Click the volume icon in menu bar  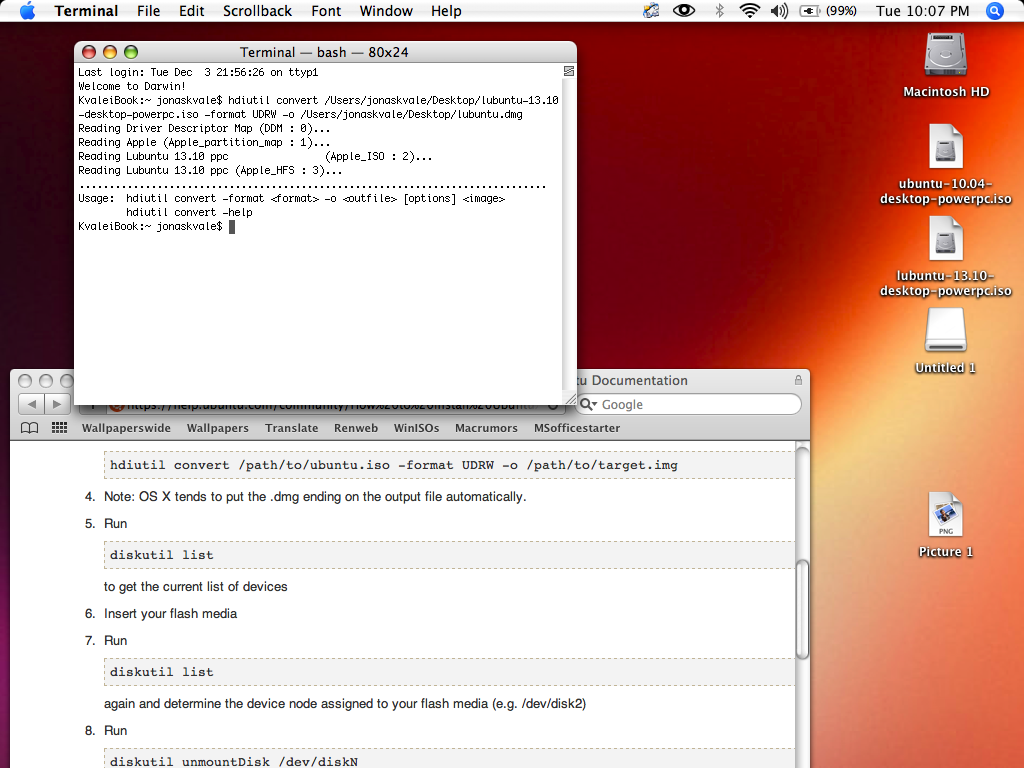pyautogui.click(x=779, y=11)
